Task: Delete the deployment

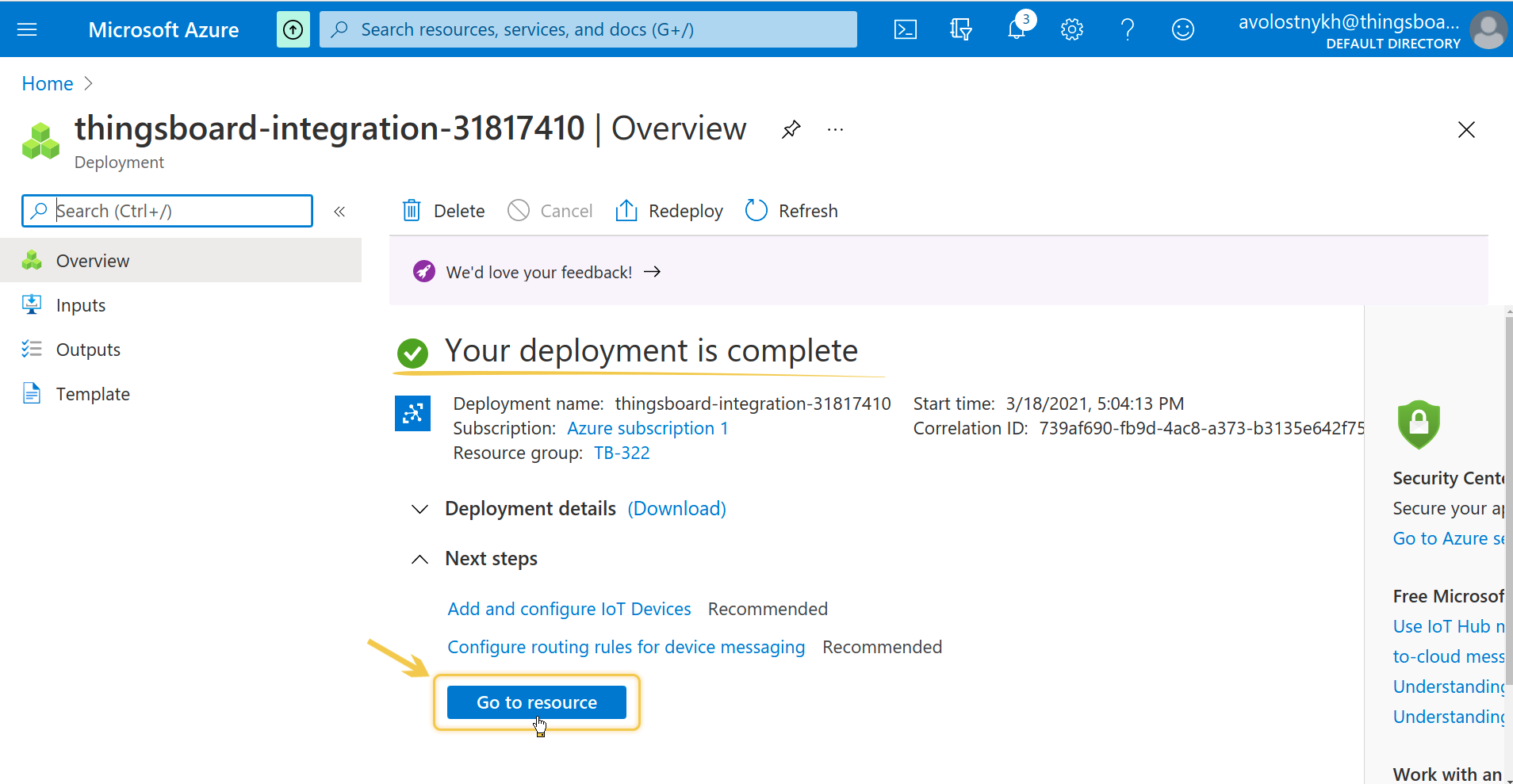Action: coord(443,211)
